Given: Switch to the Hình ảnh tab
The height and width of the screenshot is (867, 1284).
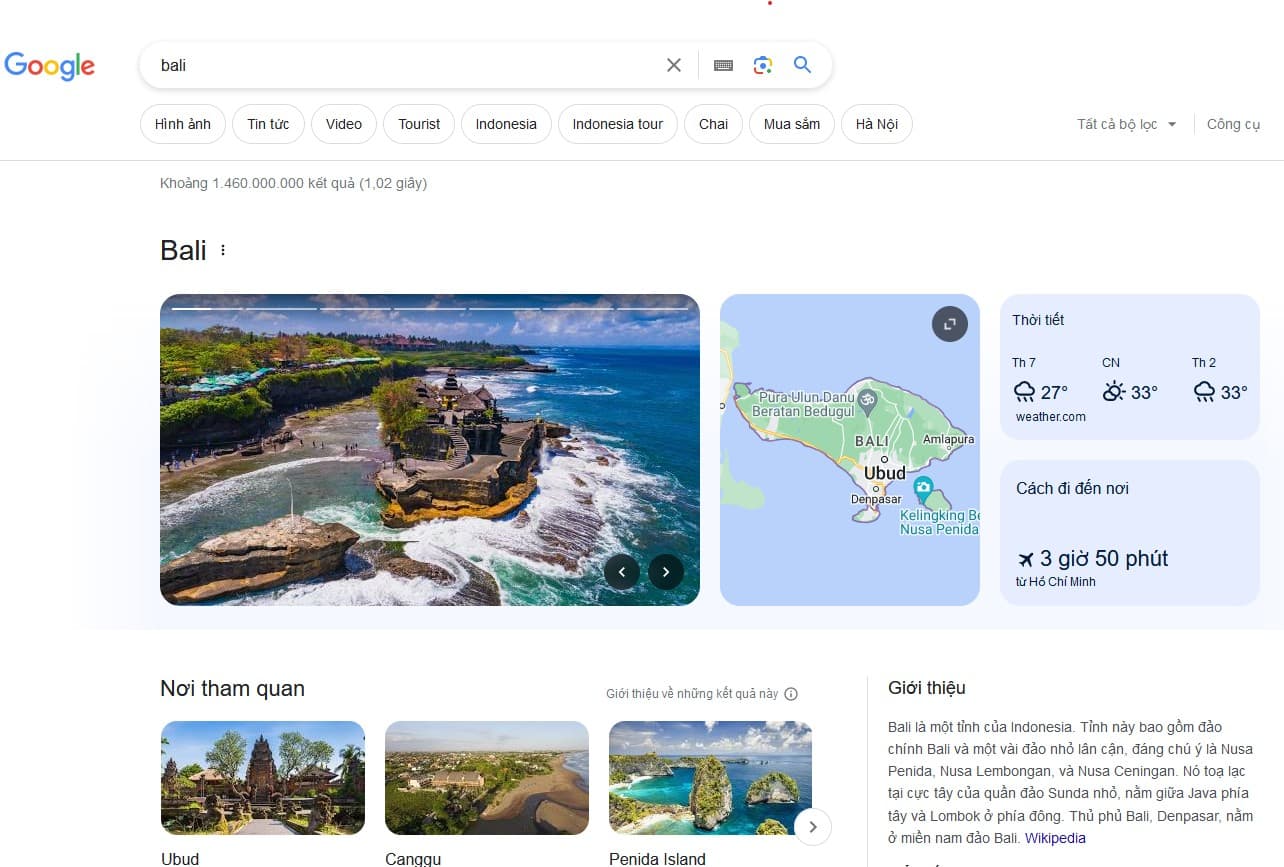Looking at the screenshot, I should point(183,124).
